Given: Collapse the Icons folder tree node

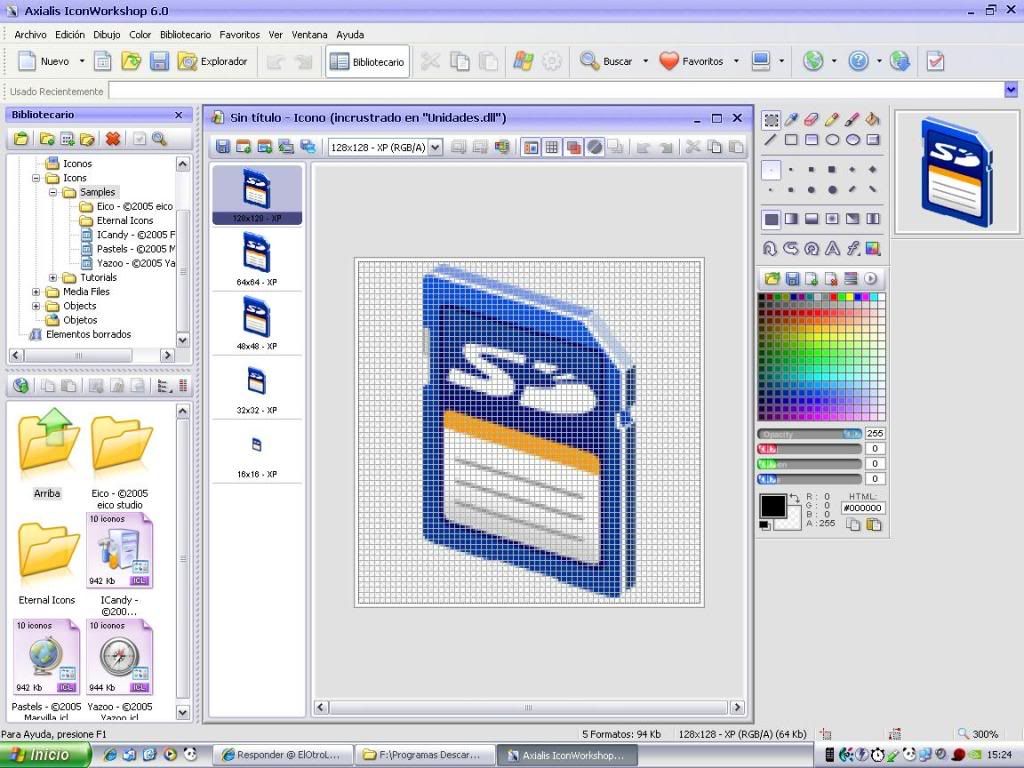Looking at the screenshot, I should tap(37, 178).
